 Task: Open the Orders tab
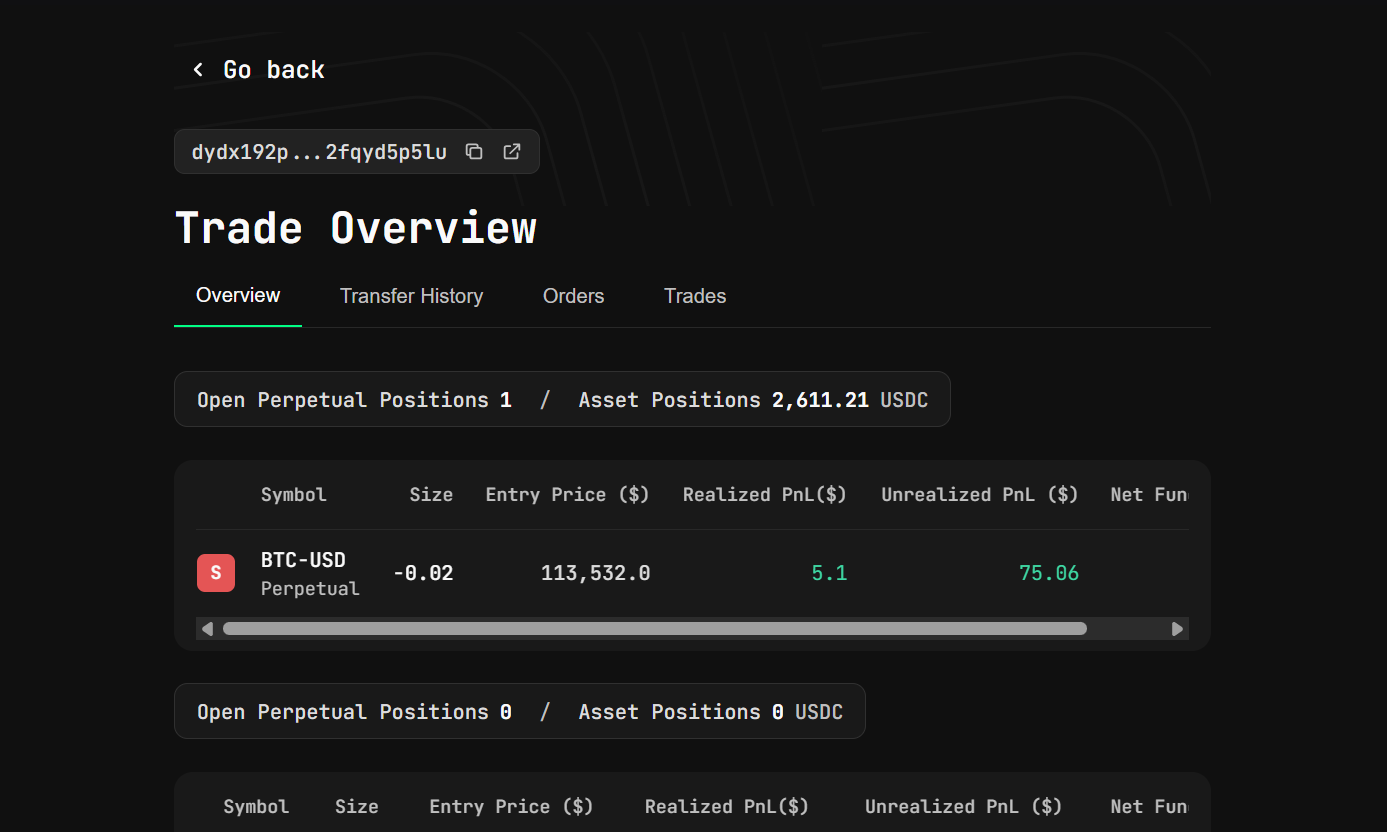tap(573, 296)
